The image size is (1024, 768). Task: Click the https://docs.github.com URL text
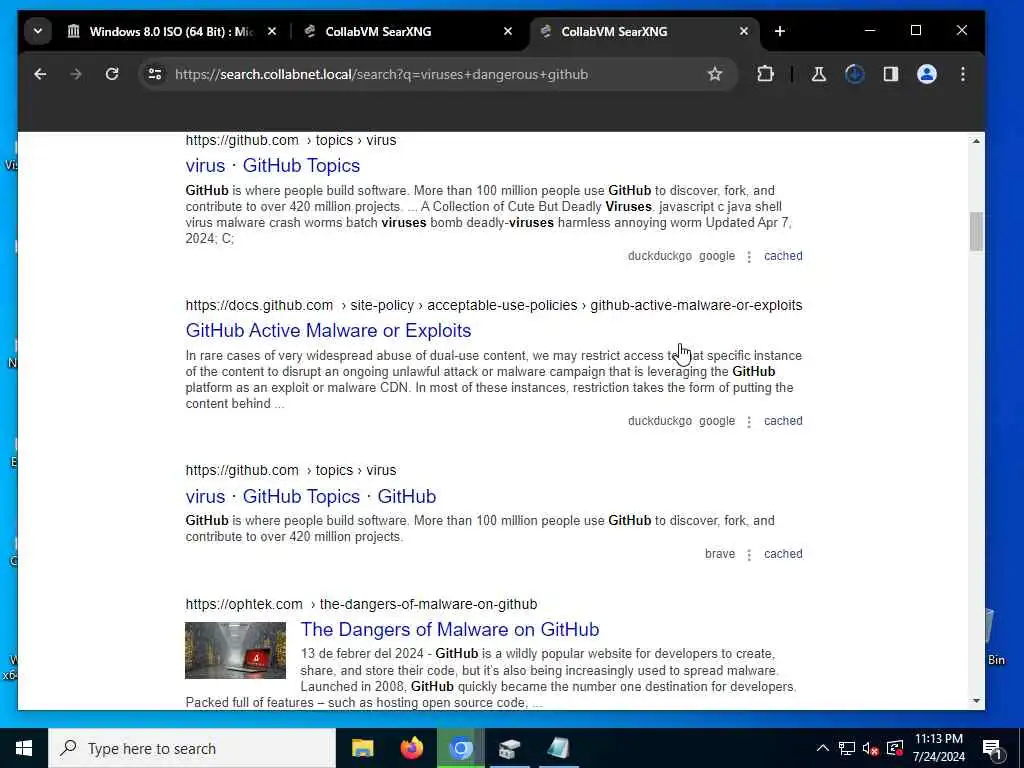tap(259, 306)
